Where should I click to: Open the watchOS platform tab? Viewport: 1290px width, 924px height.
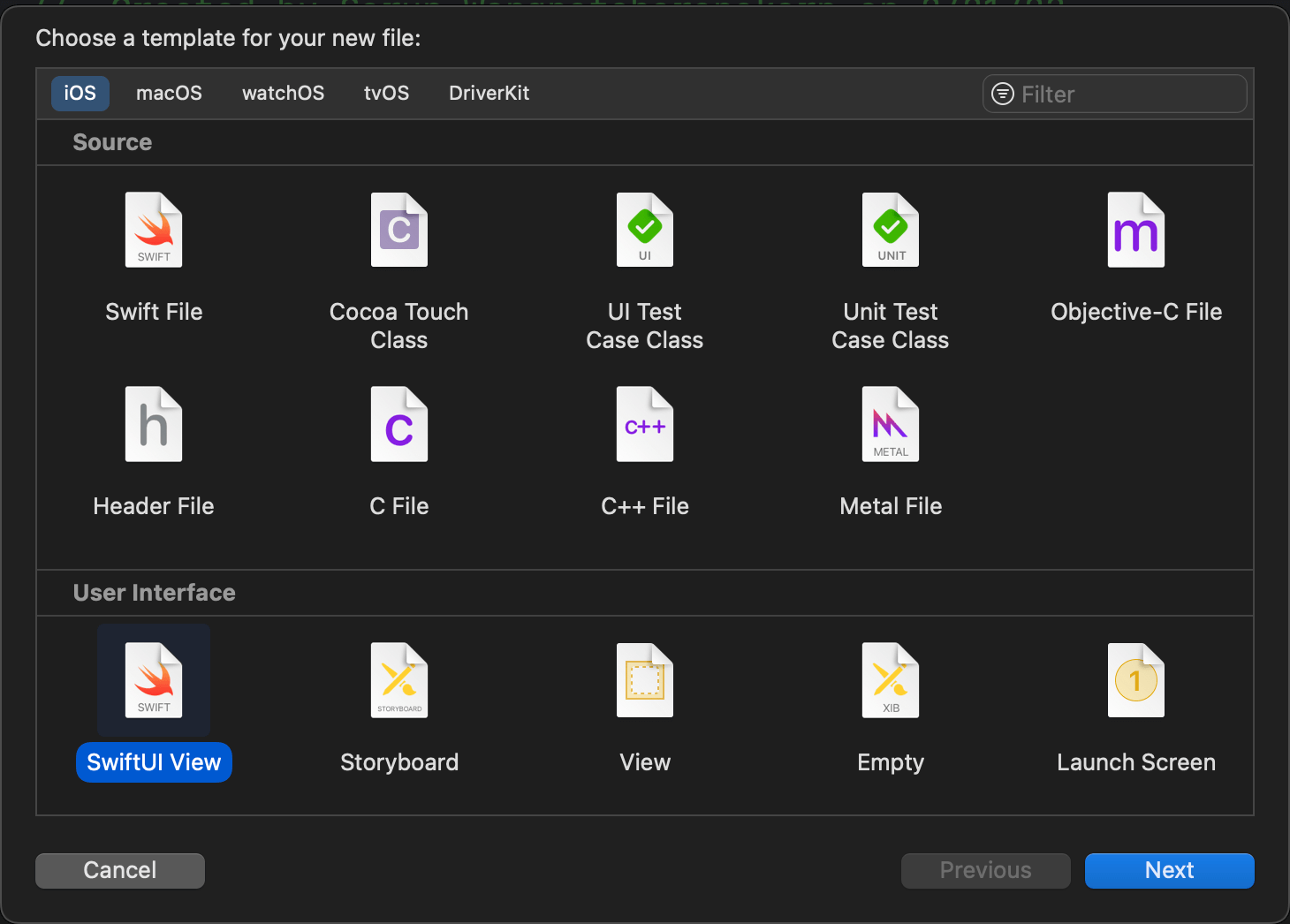coord(283,94)
